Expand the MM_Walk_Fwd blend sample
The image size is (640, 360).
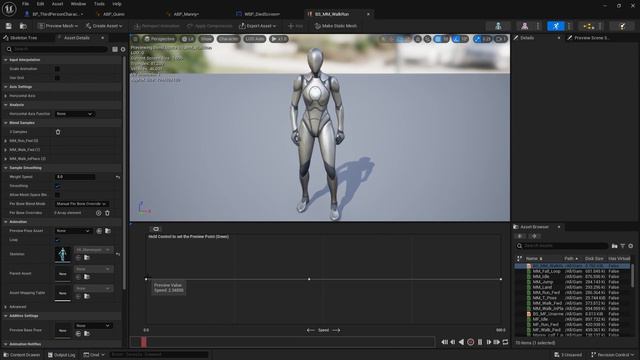6,150
